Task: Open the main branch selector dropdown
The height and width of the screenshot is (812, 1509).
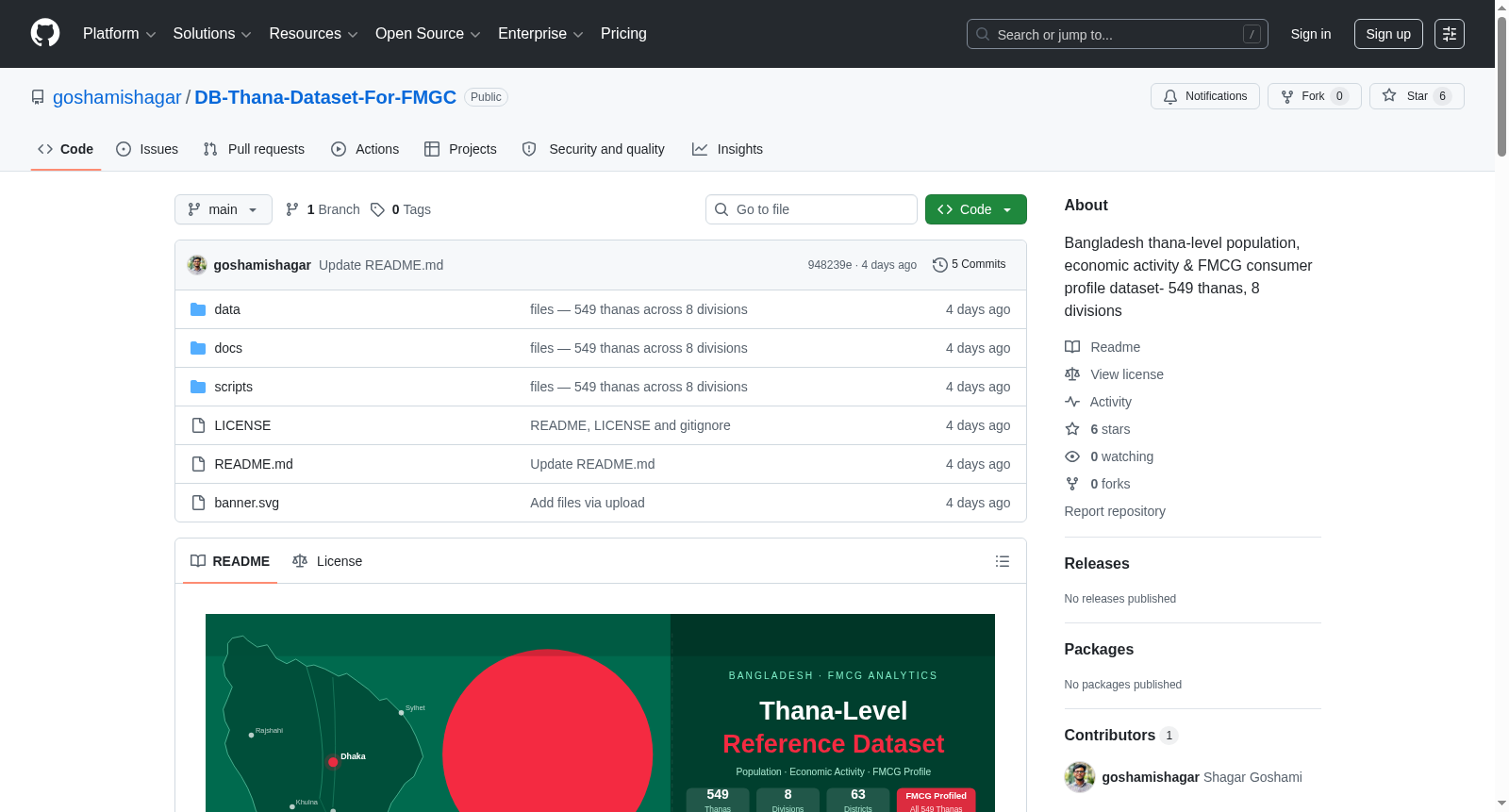Action: click(x=224, y=209)
